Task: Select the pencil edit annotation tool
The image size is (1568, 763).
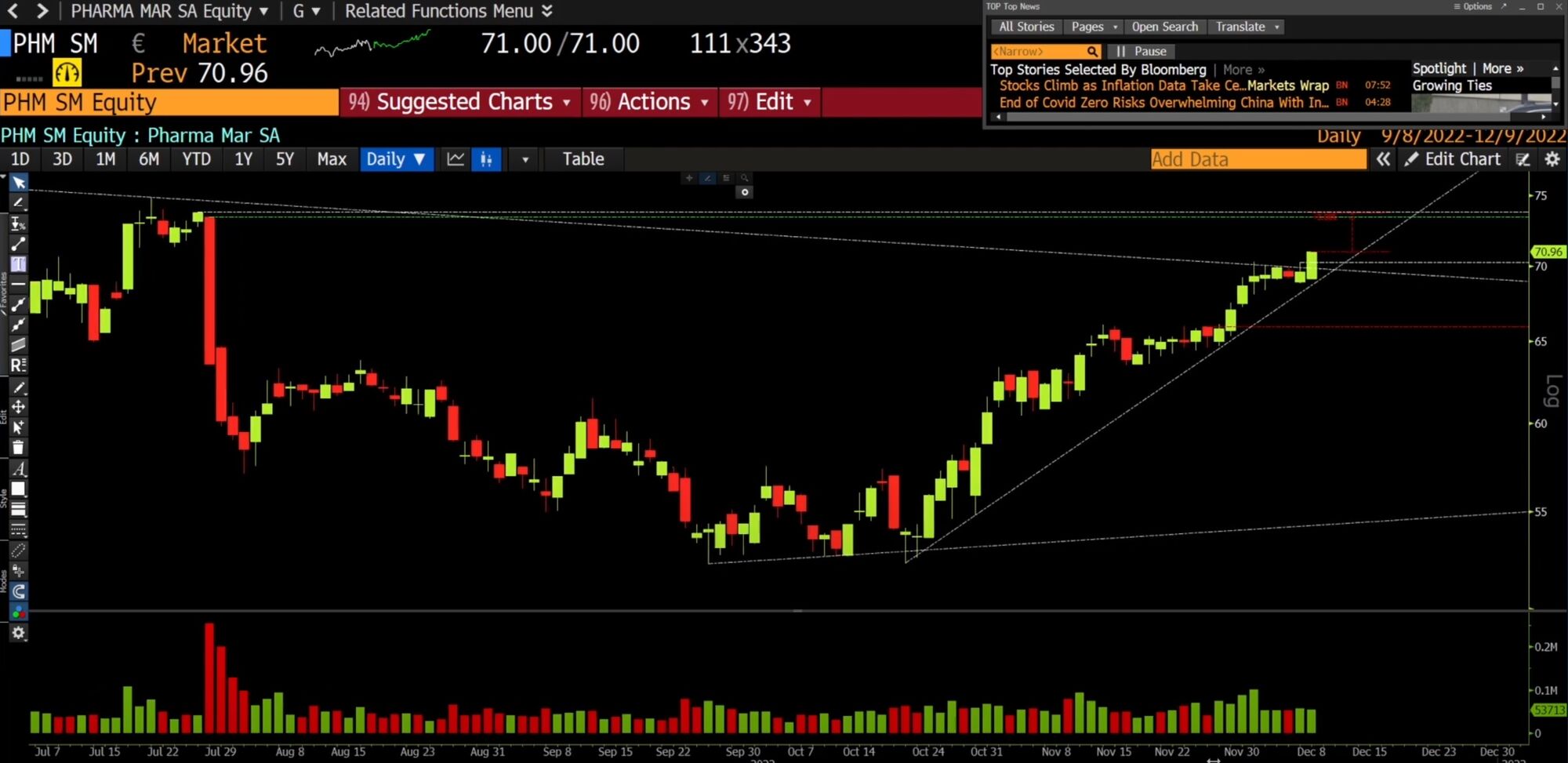Action: [18, 387]
